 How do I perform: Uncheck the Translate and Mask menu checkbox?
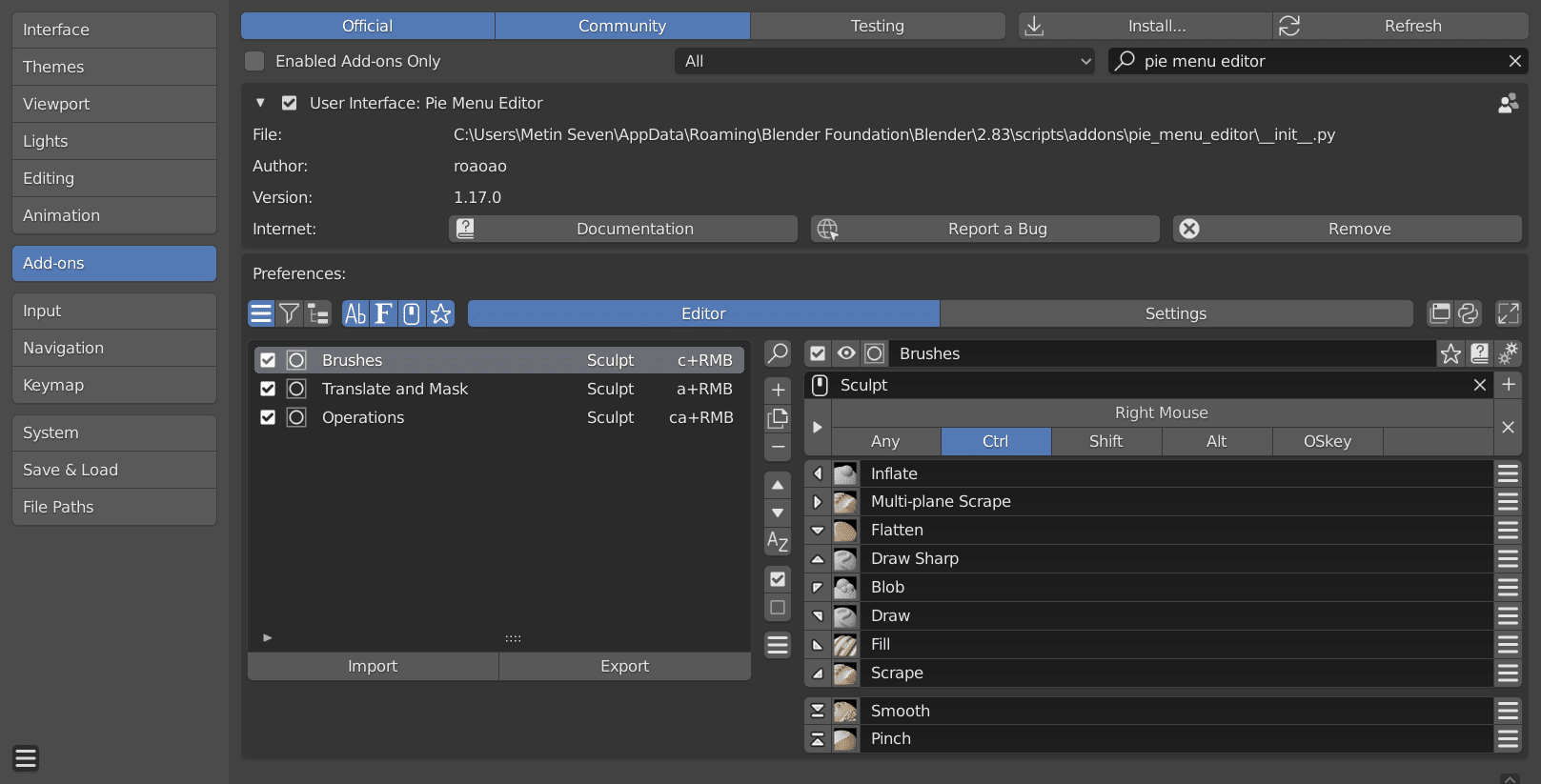coord(268,389)
